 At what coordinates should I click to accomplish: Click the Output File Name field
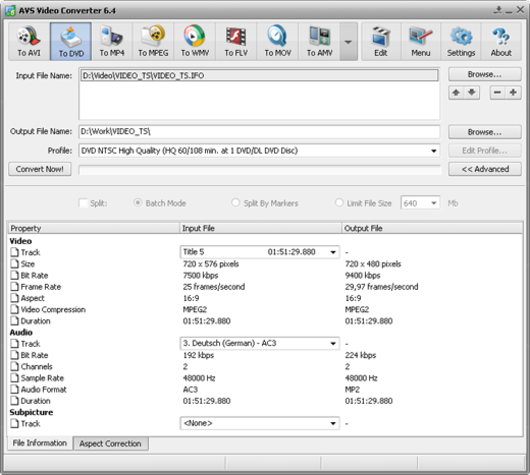tap(259, 132)
